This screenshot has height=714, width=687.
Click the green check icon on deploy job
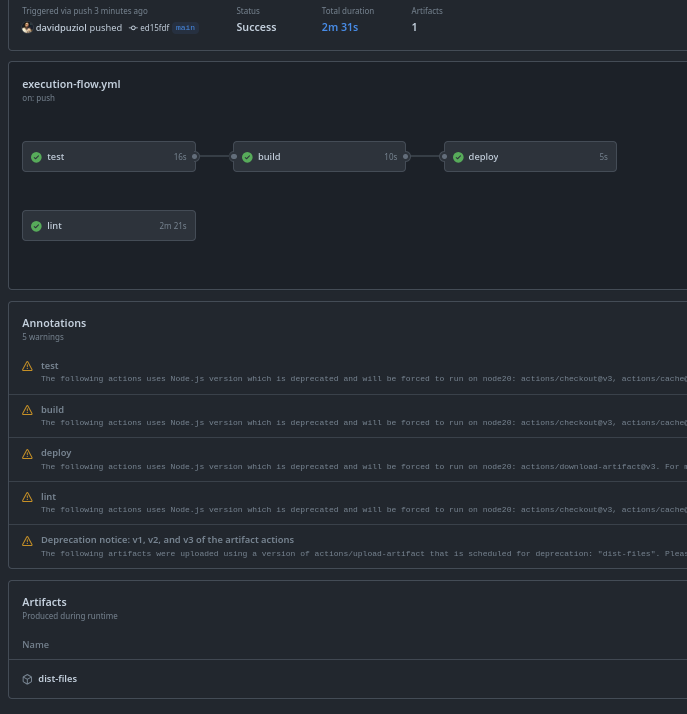(458, 157)
